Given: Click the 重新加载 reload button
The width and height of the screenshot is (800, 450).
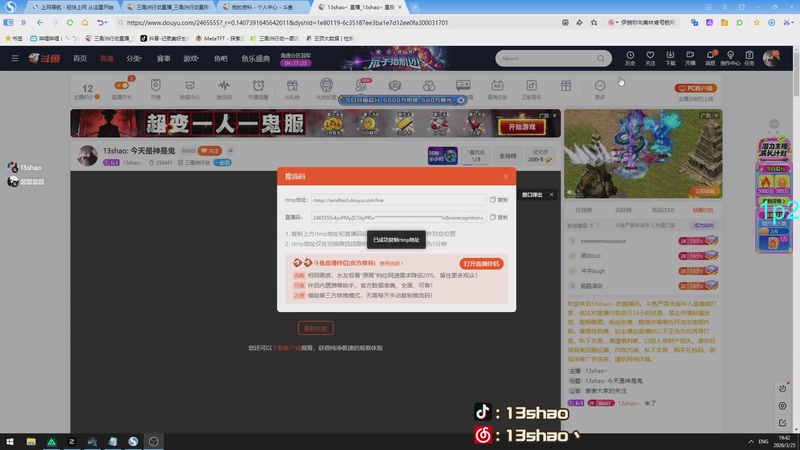Looking at the screenshot, I should point(316,329).
